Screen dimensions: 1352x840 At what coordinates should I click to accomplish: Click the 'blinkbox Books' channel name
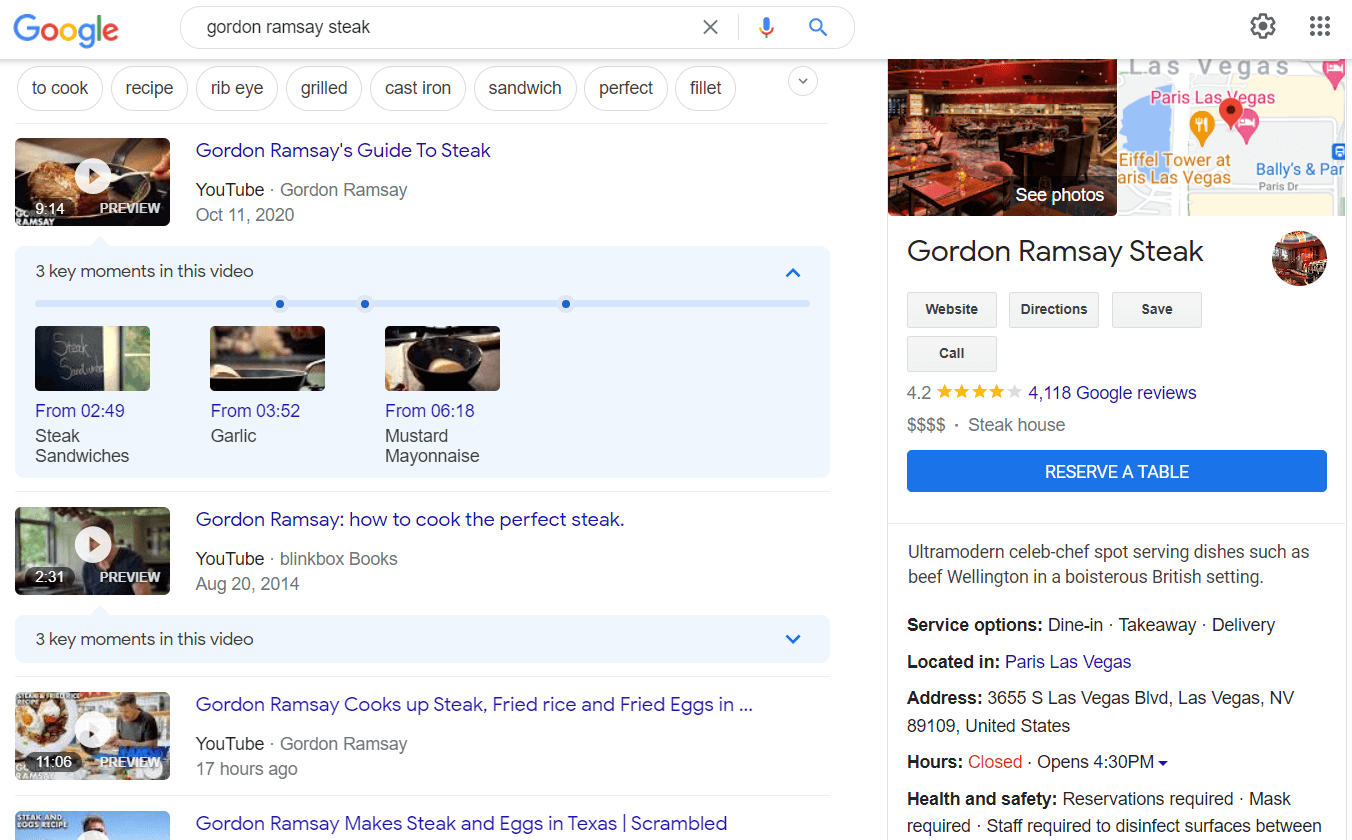(339, 559)
